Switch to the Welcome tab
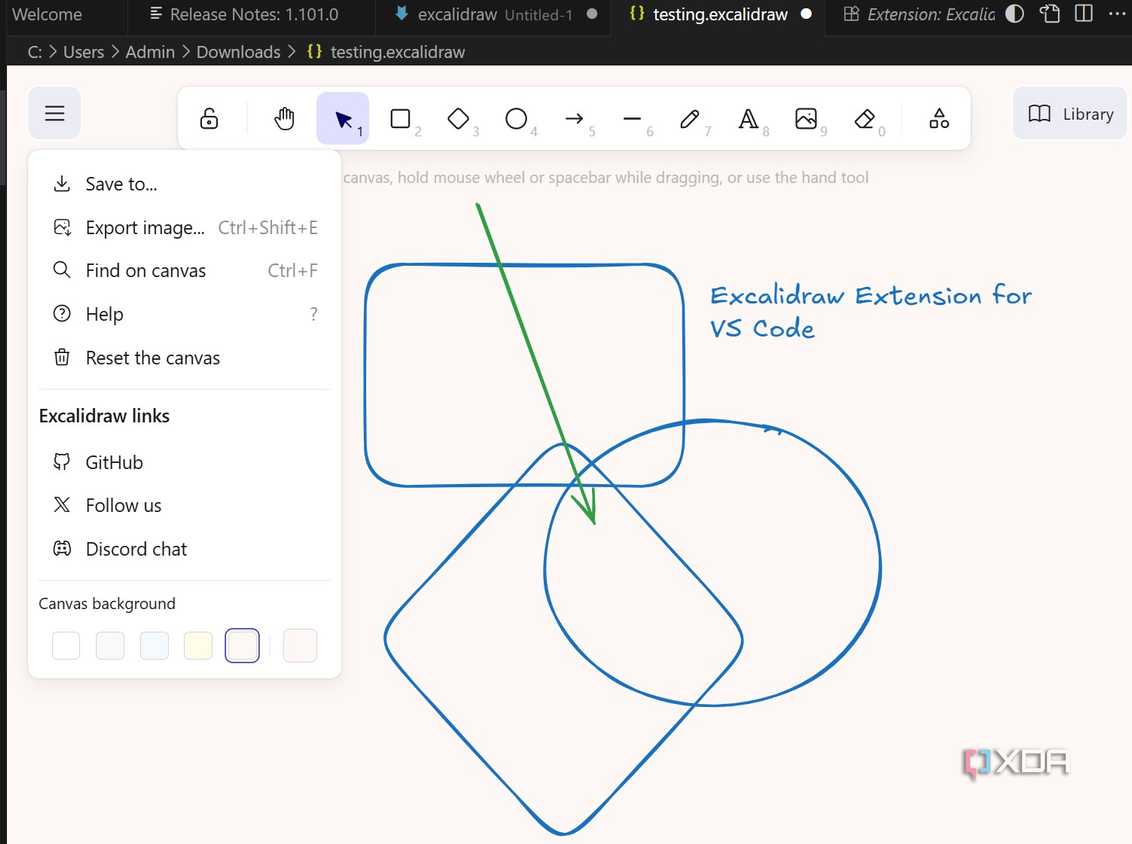Screen dimensions: 1132x844 click(x=47, y=14)
